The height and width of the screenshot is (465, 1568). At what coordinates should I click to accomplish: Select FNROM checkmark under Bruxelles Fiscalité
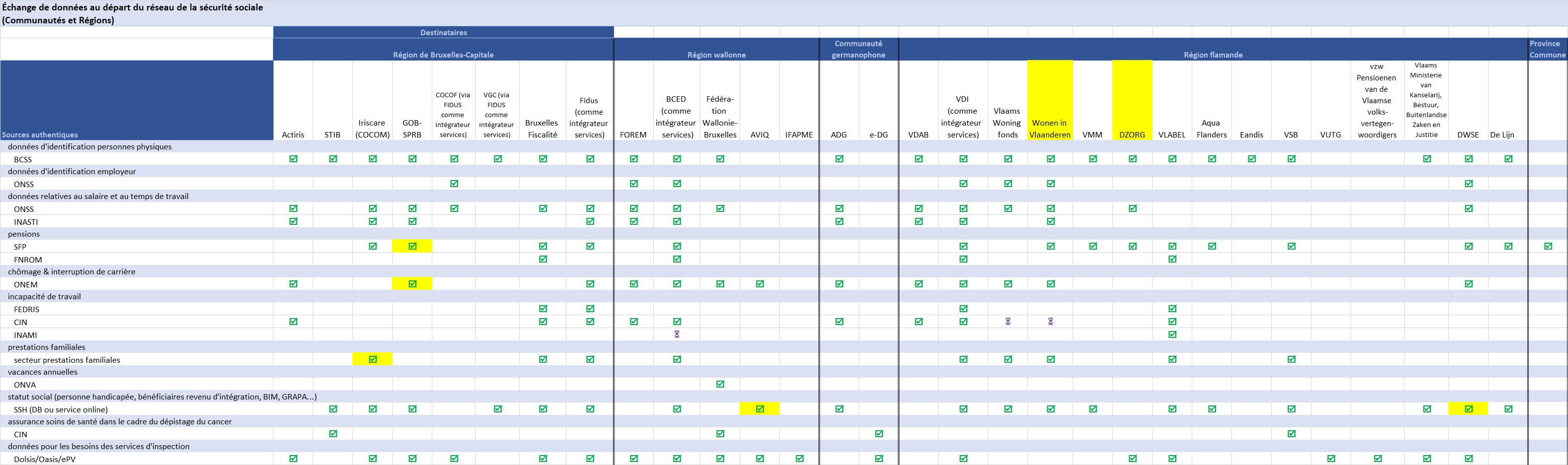tap(543, 259)
